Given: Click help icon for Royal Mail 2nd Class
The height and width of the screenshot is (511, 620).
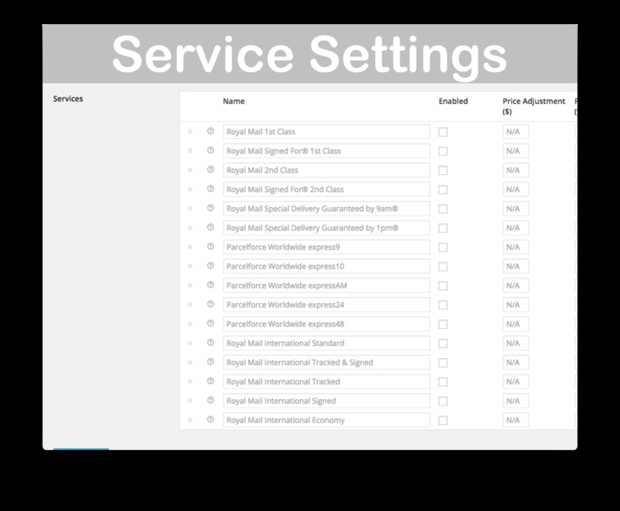Looking at the screenshot, I should (x=210, y=169).
